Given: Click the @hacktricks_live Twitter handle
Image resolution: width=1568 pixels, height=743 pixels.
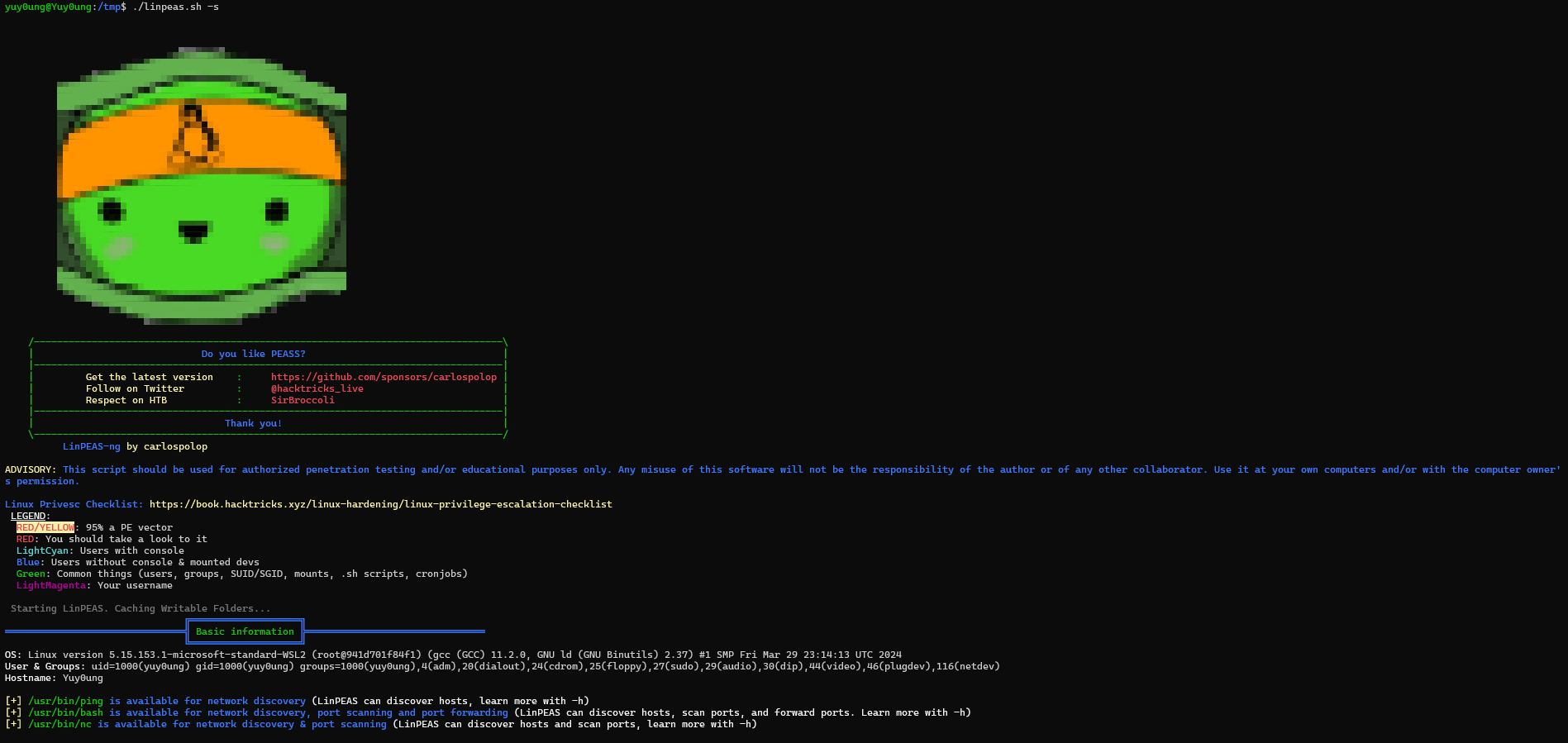Looking at the screenshot, I should coord(317,388).
